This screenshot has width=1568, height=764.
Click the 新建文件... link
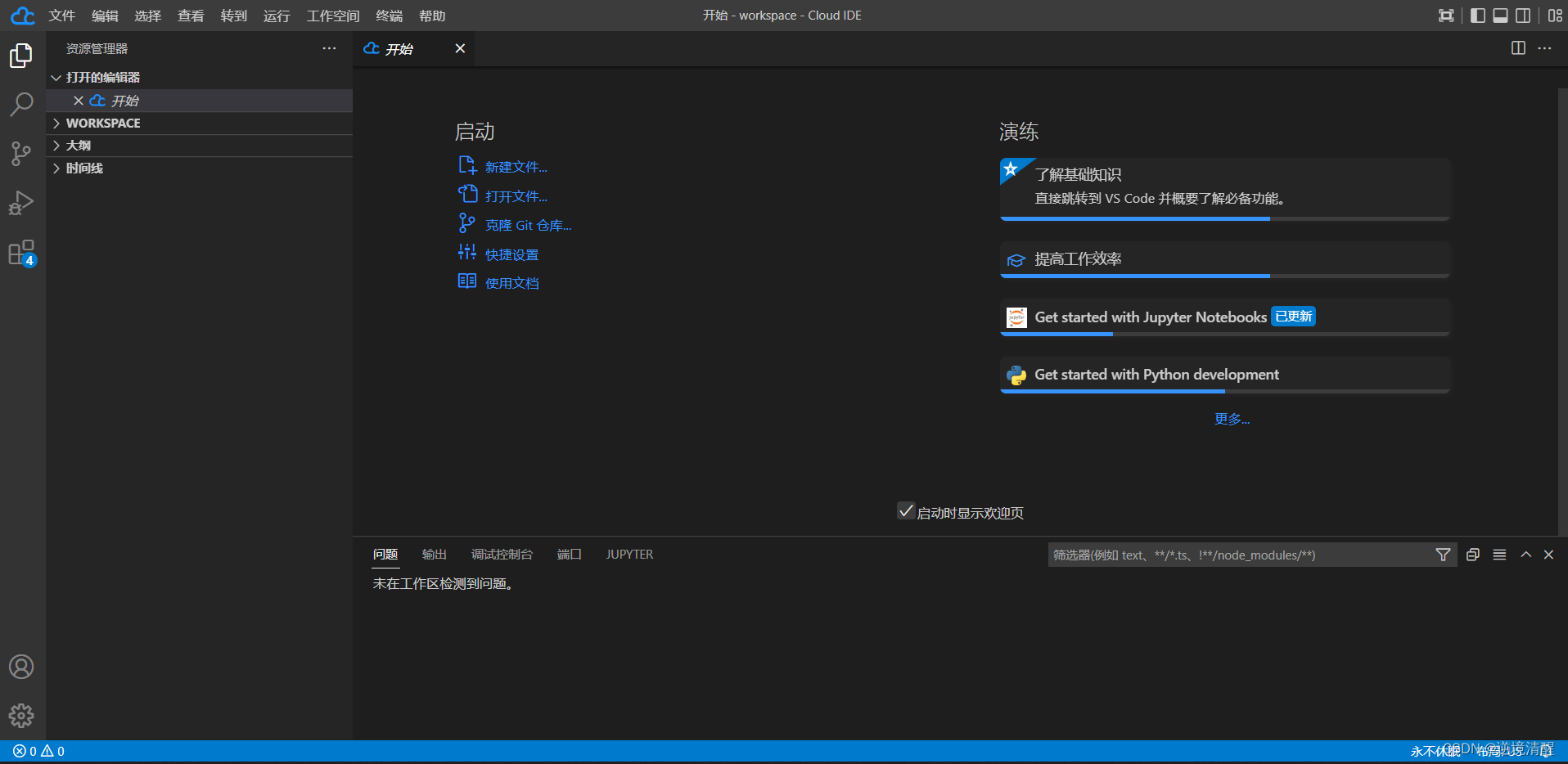pos(516,167)
